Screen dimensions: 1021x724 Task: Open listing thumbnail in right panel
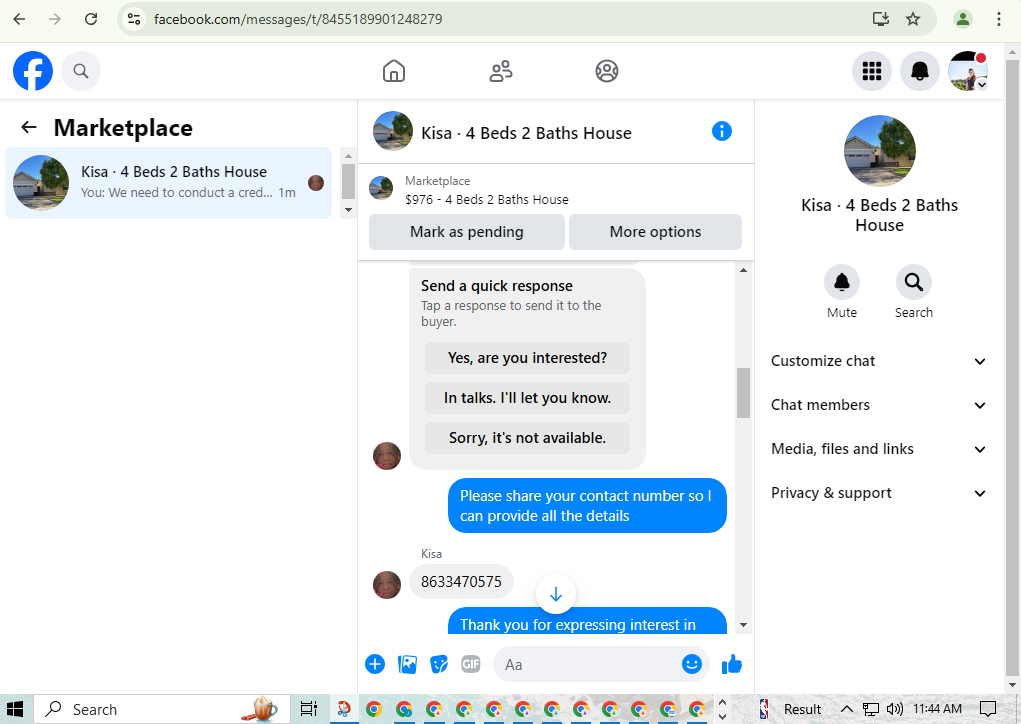(880, 151)
